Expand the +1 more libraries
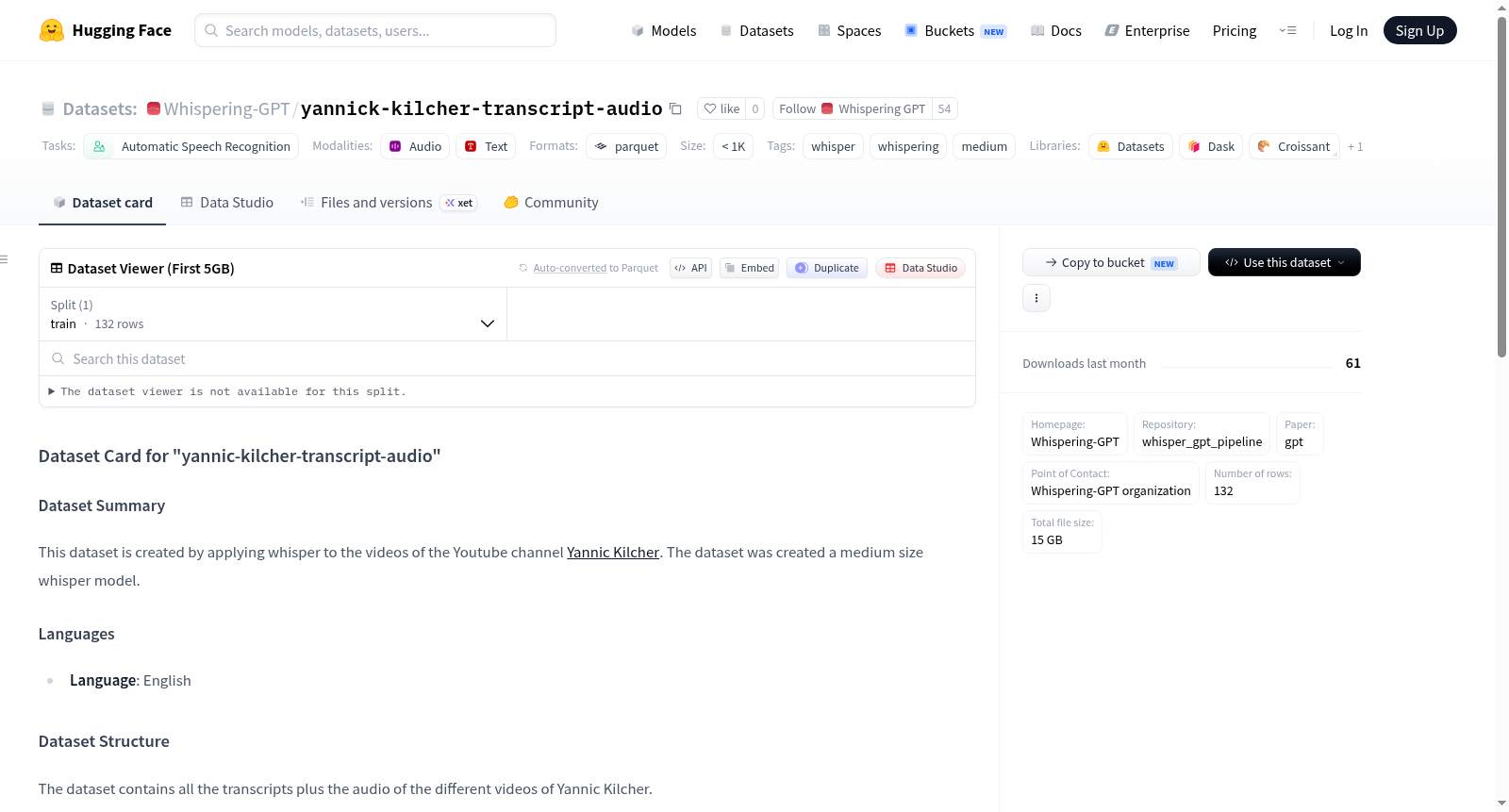This screenshot has height=812, width=1509. [x=1355, y=146]
